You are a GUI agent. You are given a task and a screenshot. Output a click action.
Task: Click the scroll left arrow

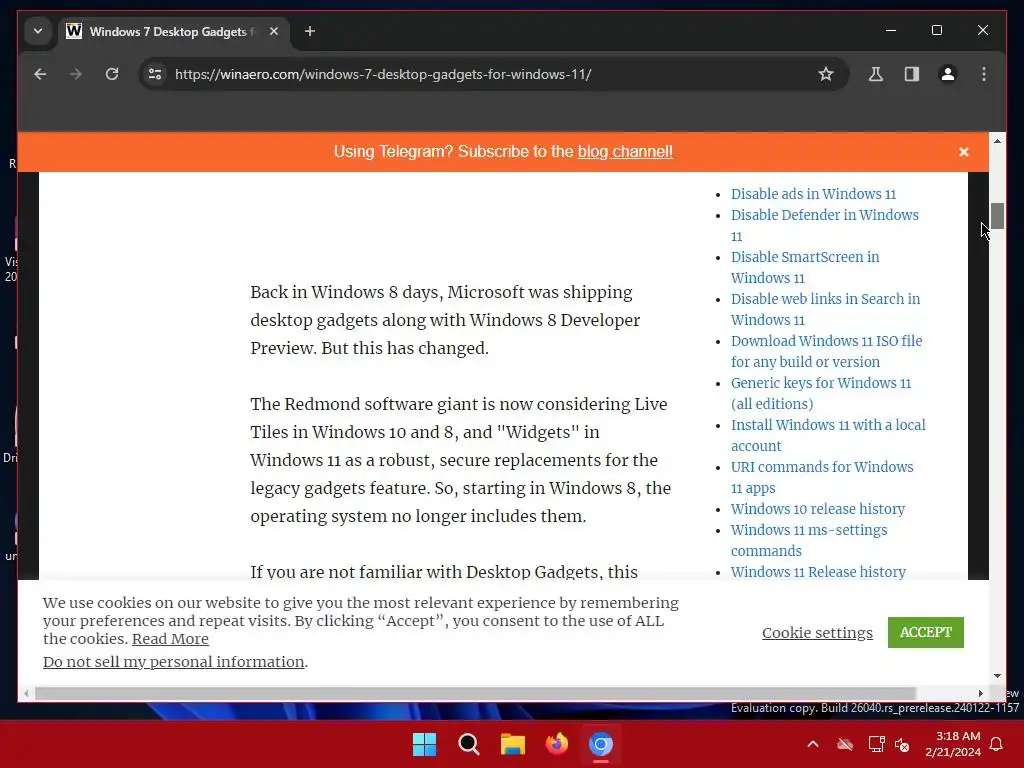26,693
